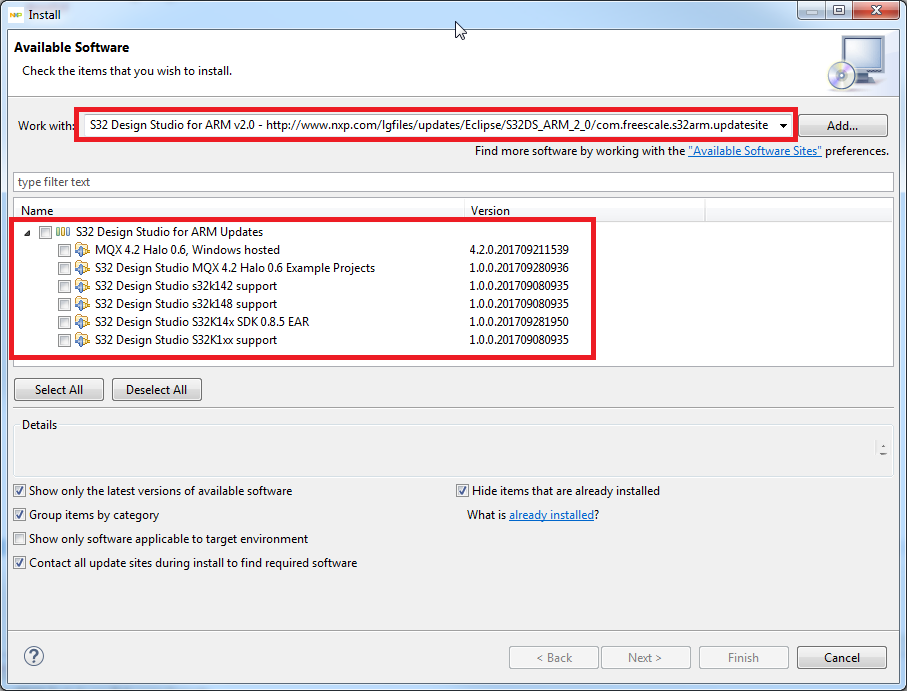
Task: Toggle Show only the latest versions of available software
Action: [20, 491]
